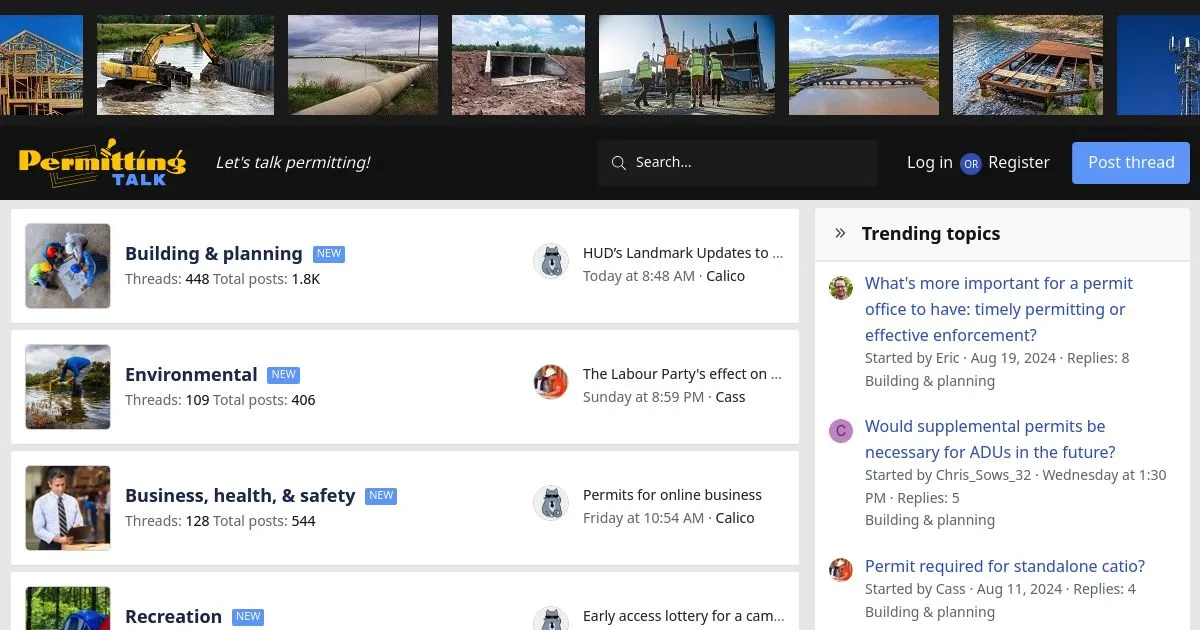
Task: Open Cass's avatar beside the Labour Party thread
Action: [551, 383]
